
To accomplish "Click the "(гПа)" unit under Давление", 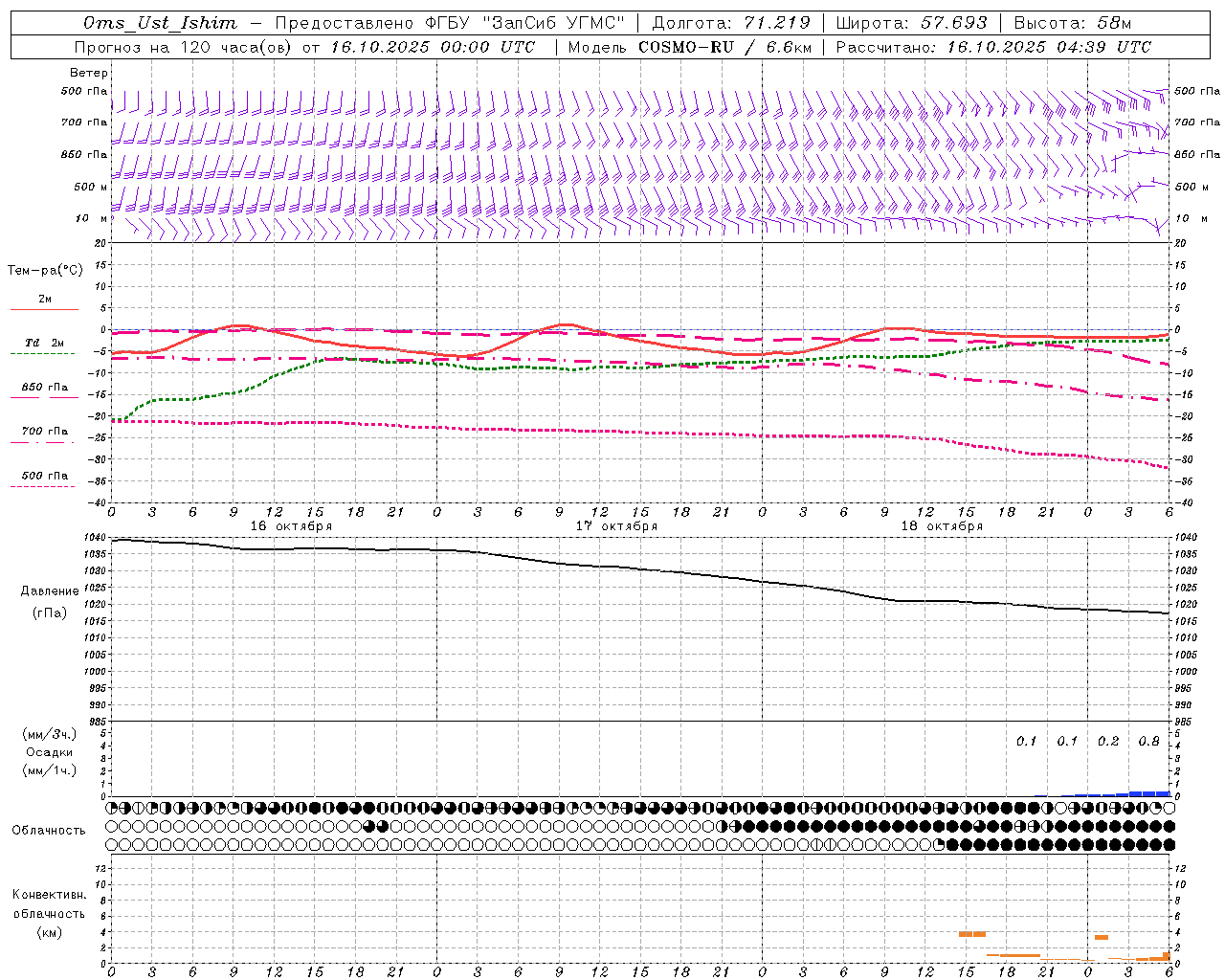I will (50, 613).
